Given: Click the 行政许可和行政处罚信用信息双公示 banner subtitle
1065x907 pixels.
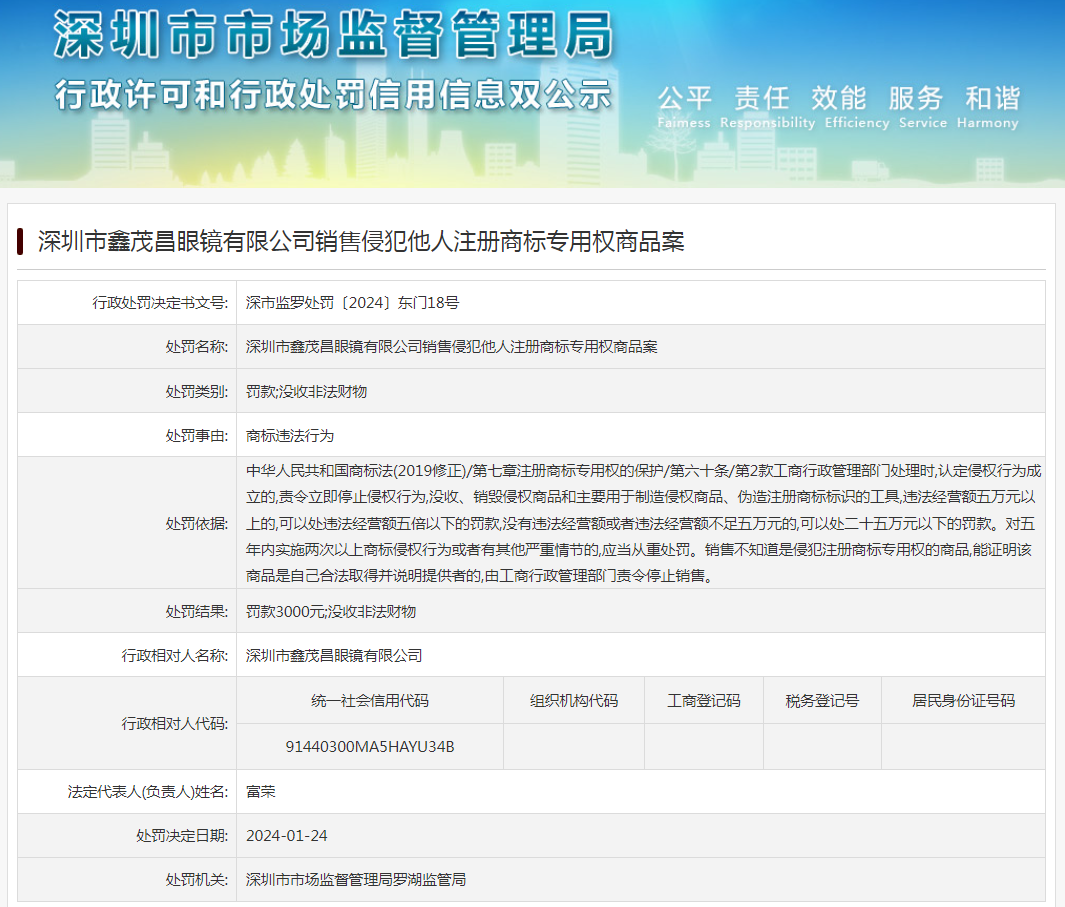Looking at the screenshot, I should (332, 95).
